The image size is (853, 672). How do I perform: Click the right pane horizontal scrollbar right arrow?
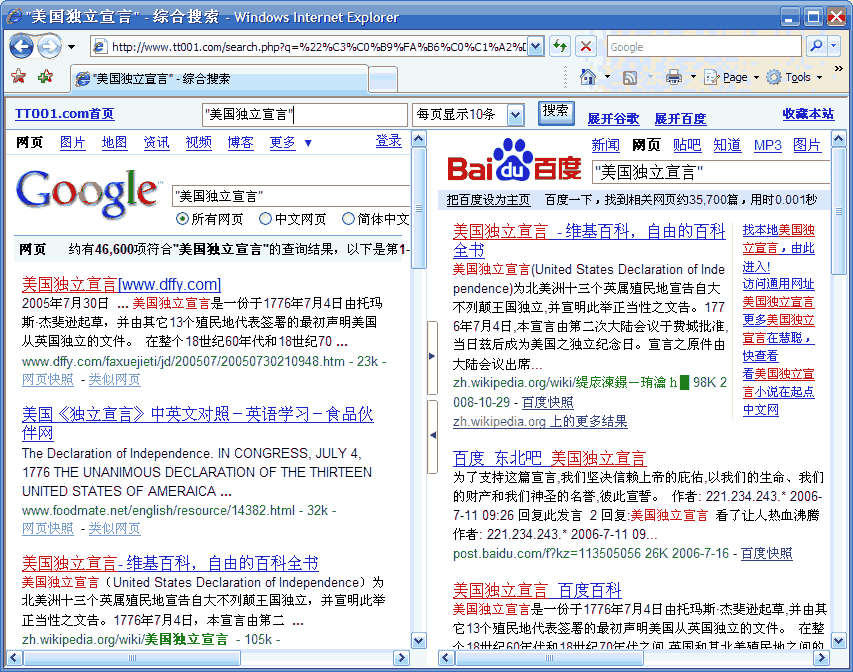pyautogui.click(x=821, y=658)
